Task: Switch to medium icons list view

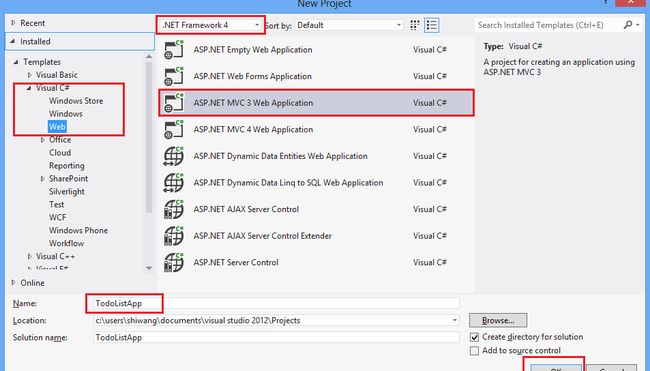Action: (432, 25)
